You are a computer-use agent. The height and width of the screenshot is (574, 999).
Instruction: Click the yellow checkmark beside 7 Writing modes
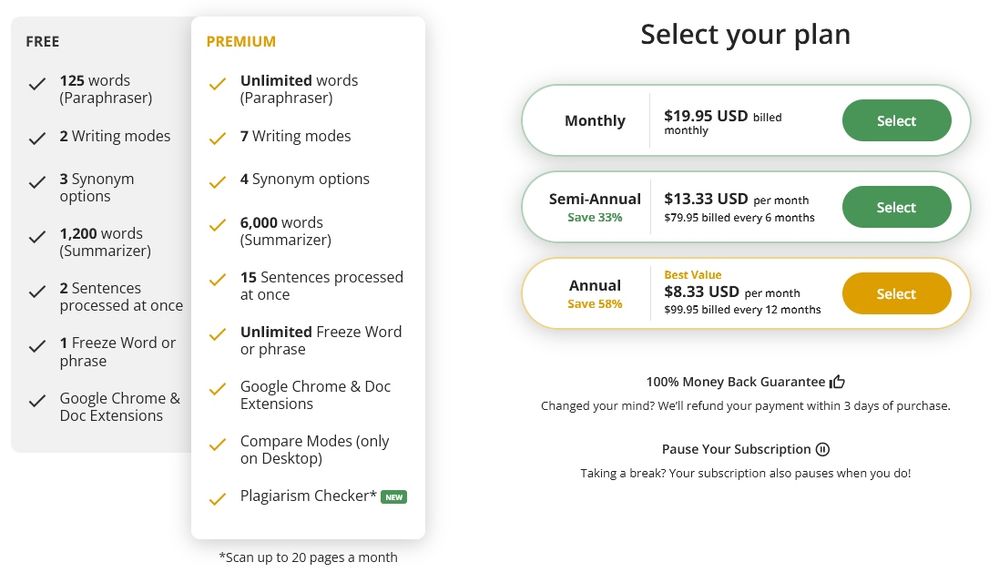(217, 138)
